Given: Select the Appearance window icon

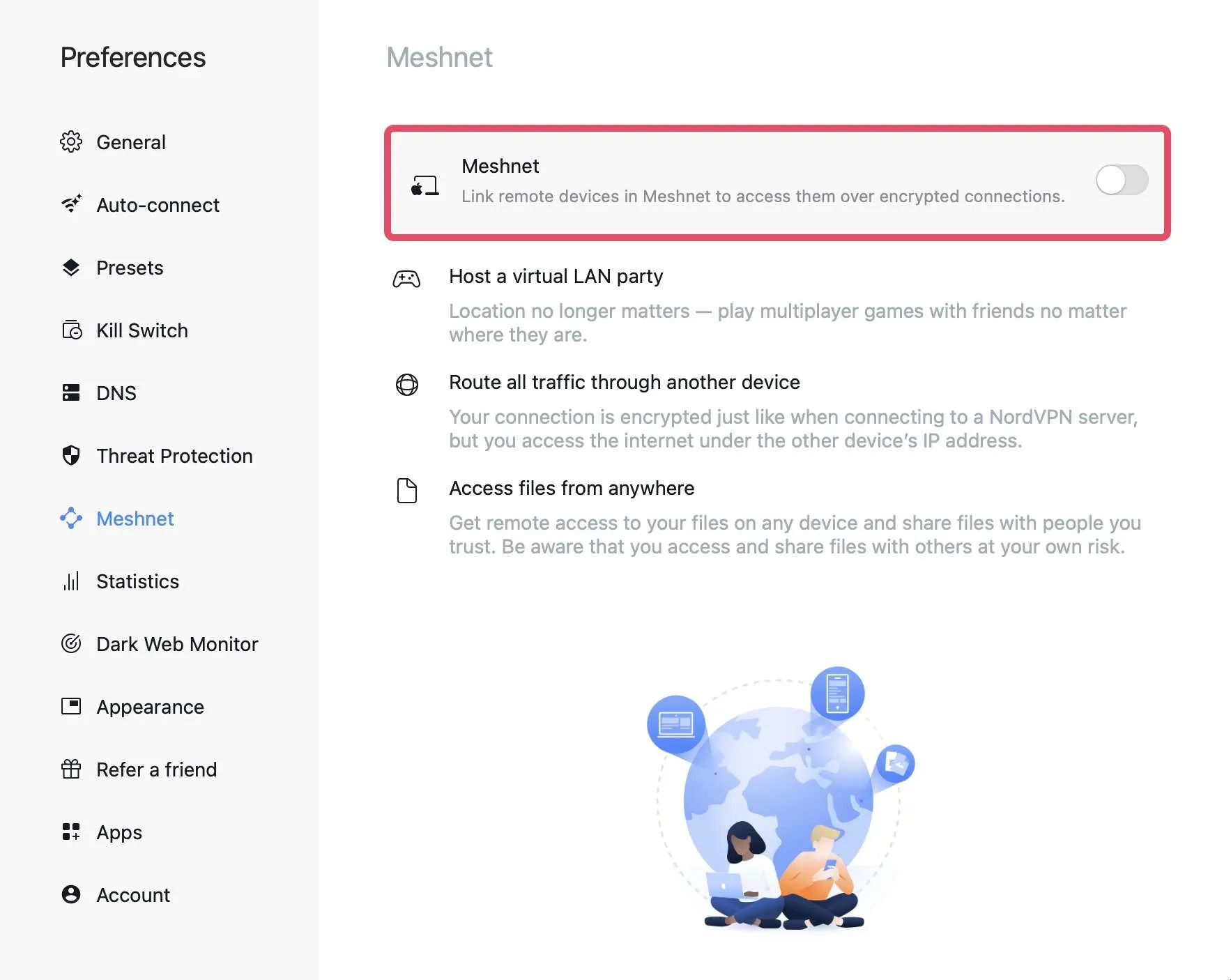Looking at the screenshot, I should (71, 706).
